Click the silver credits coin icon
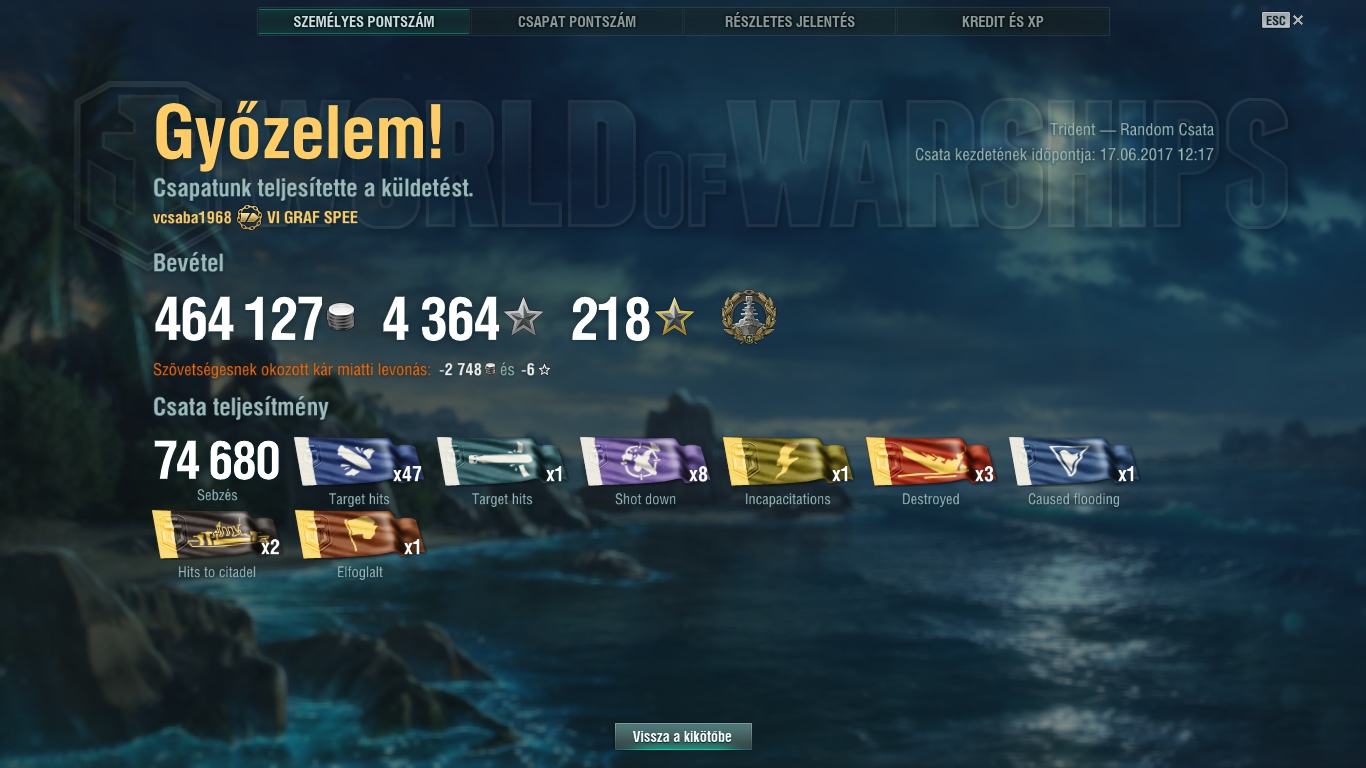This screenshot has height=768, width=1366. pos(341,319)
